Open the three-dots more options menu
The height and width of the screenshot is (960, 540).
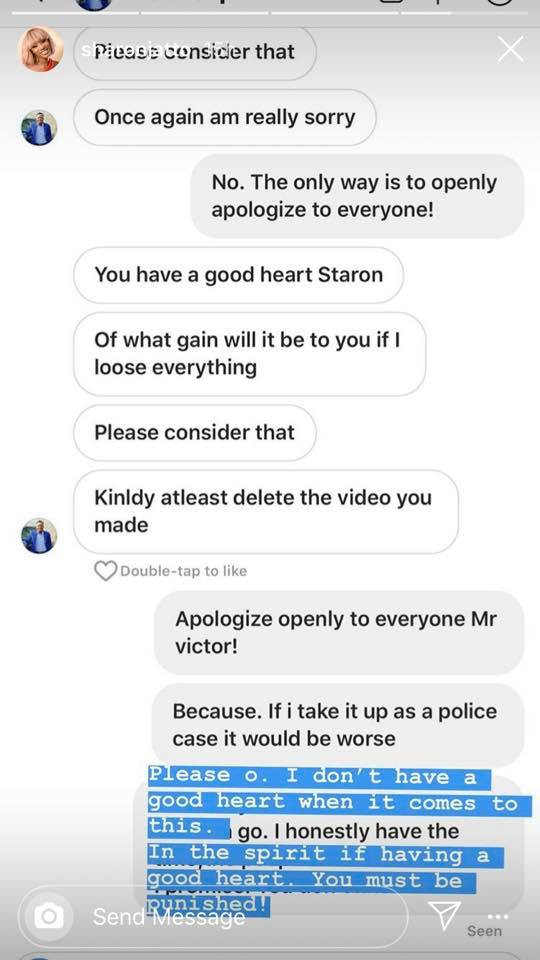click(498, 917)
